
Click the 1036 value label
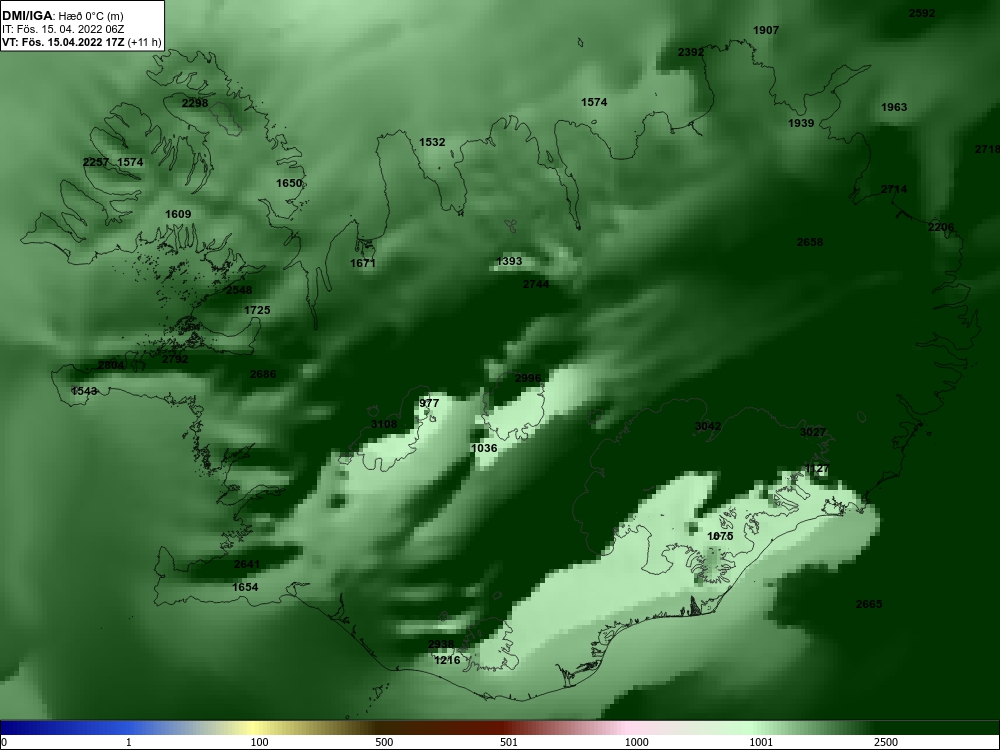(483, 448)
